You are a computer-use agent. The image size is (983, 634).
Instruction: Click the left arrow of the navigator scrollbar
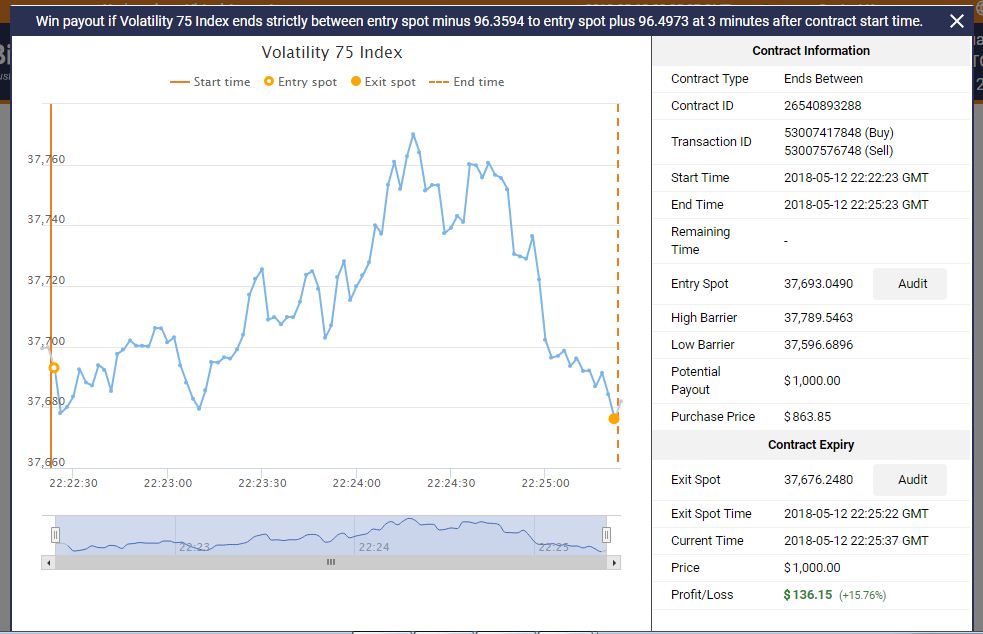pos(45,563)
